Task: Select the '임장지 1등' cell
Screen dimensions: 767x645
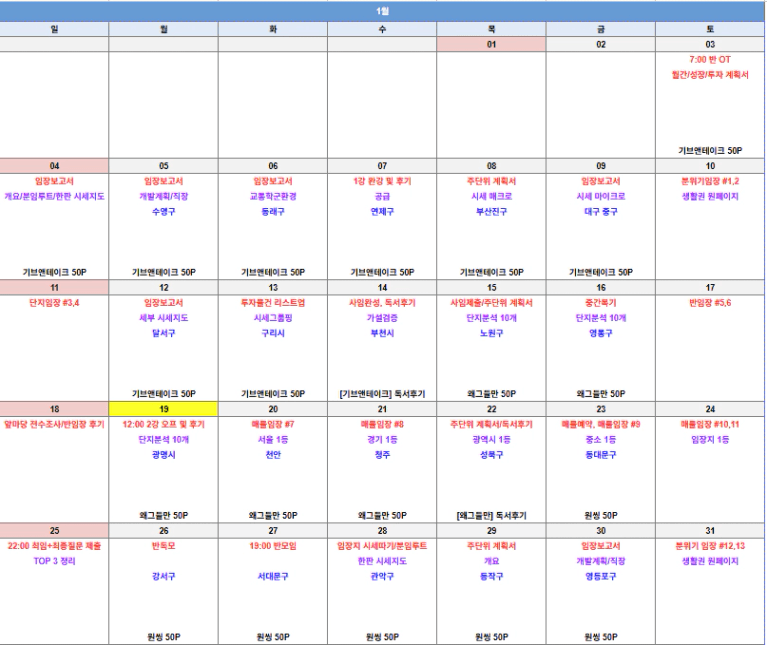Action: 710,440
